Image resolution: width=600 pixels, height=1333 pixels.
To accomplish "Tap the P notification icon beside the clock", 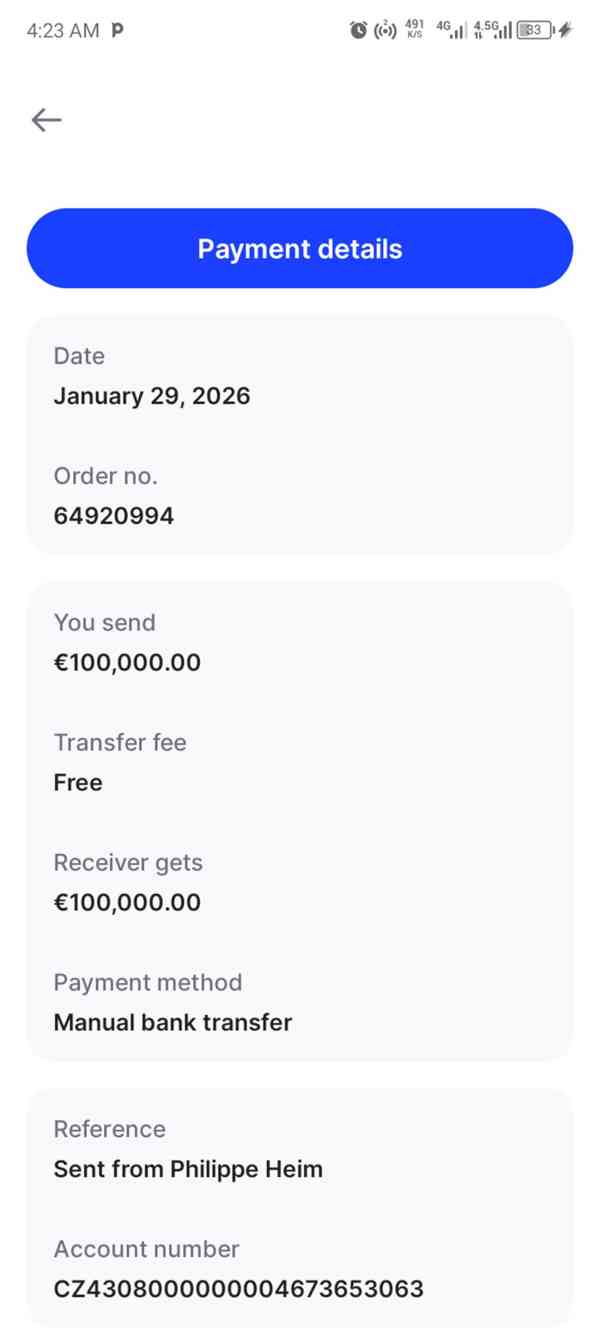I will 117,30.
